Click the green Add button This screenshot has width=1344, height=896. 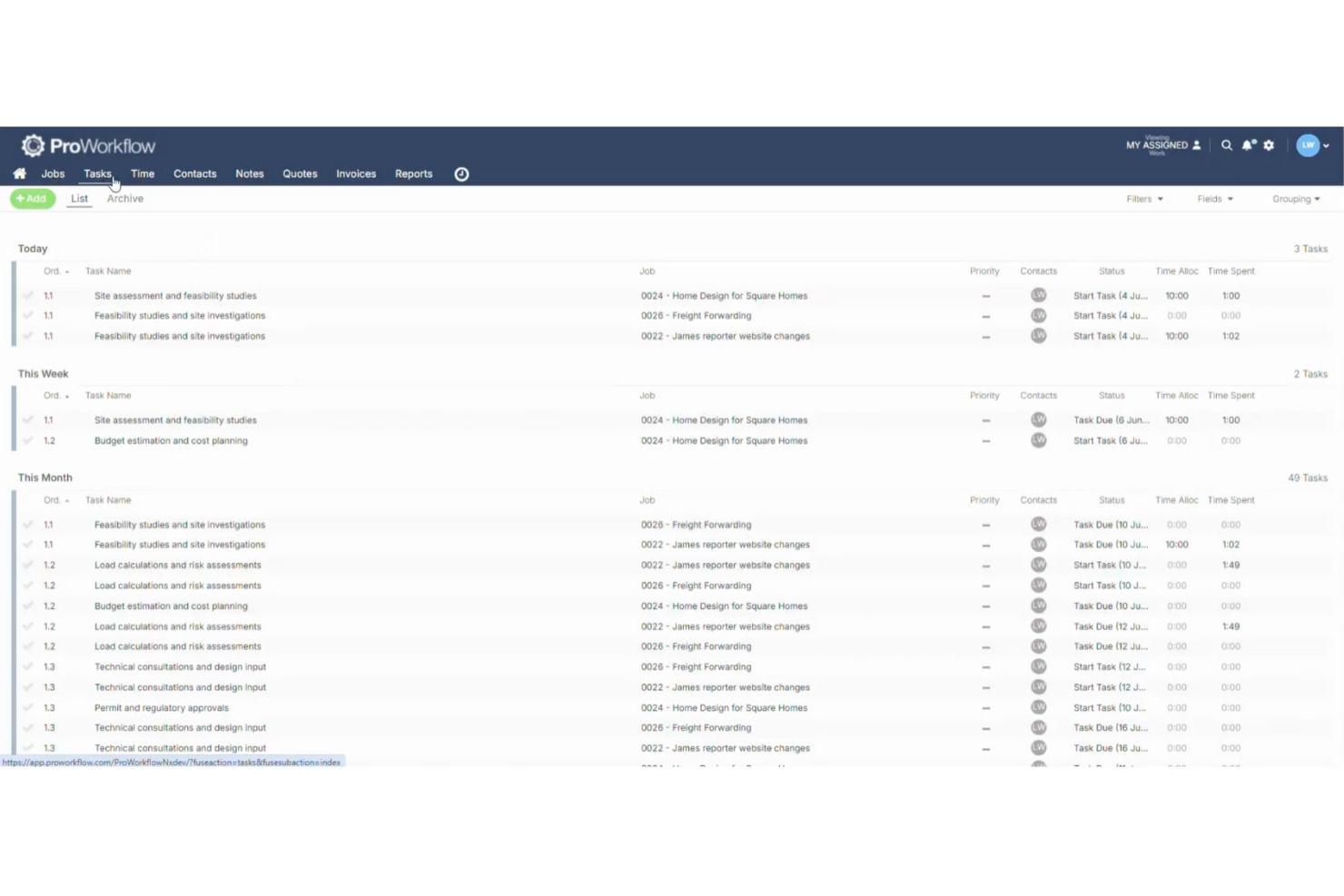pos(33,198)
